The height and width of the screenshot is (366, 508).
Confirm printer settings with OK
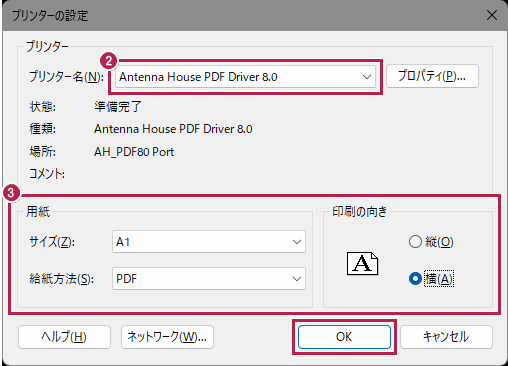click(344, 337)
